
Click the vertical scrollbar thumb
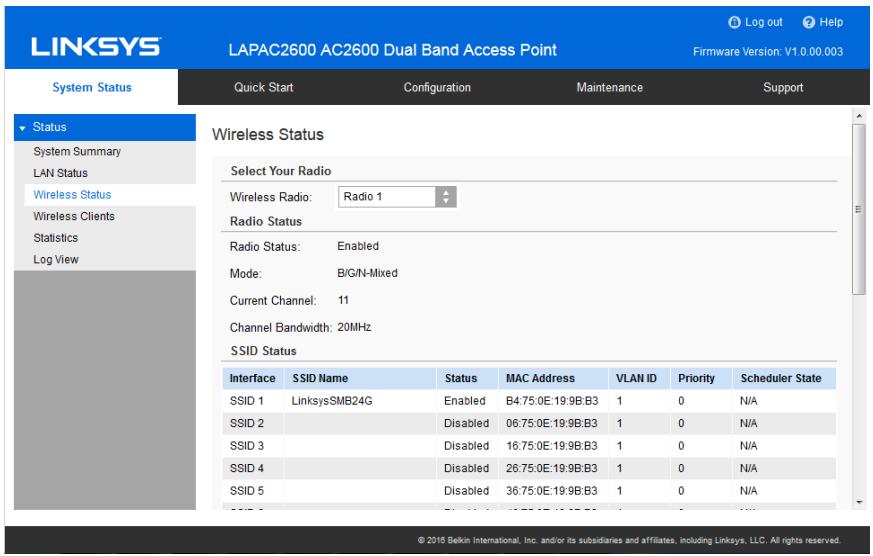(859, 209)
